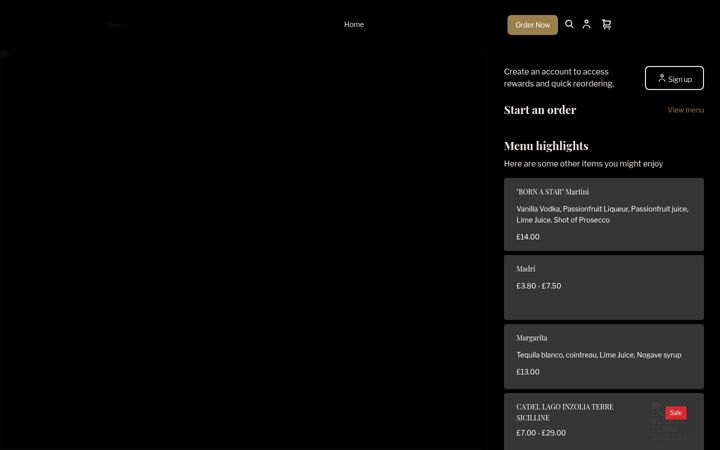Click the Tequila blanco description text
This screenshot has height=450, width=720.
pos(599,355)
